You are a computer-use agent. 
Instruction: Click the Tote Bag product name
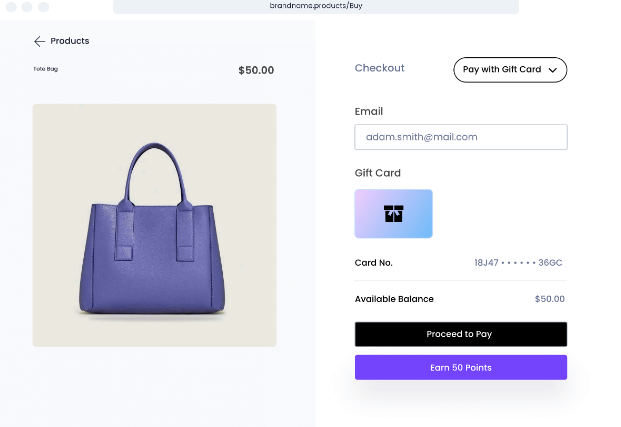point(46,69)
